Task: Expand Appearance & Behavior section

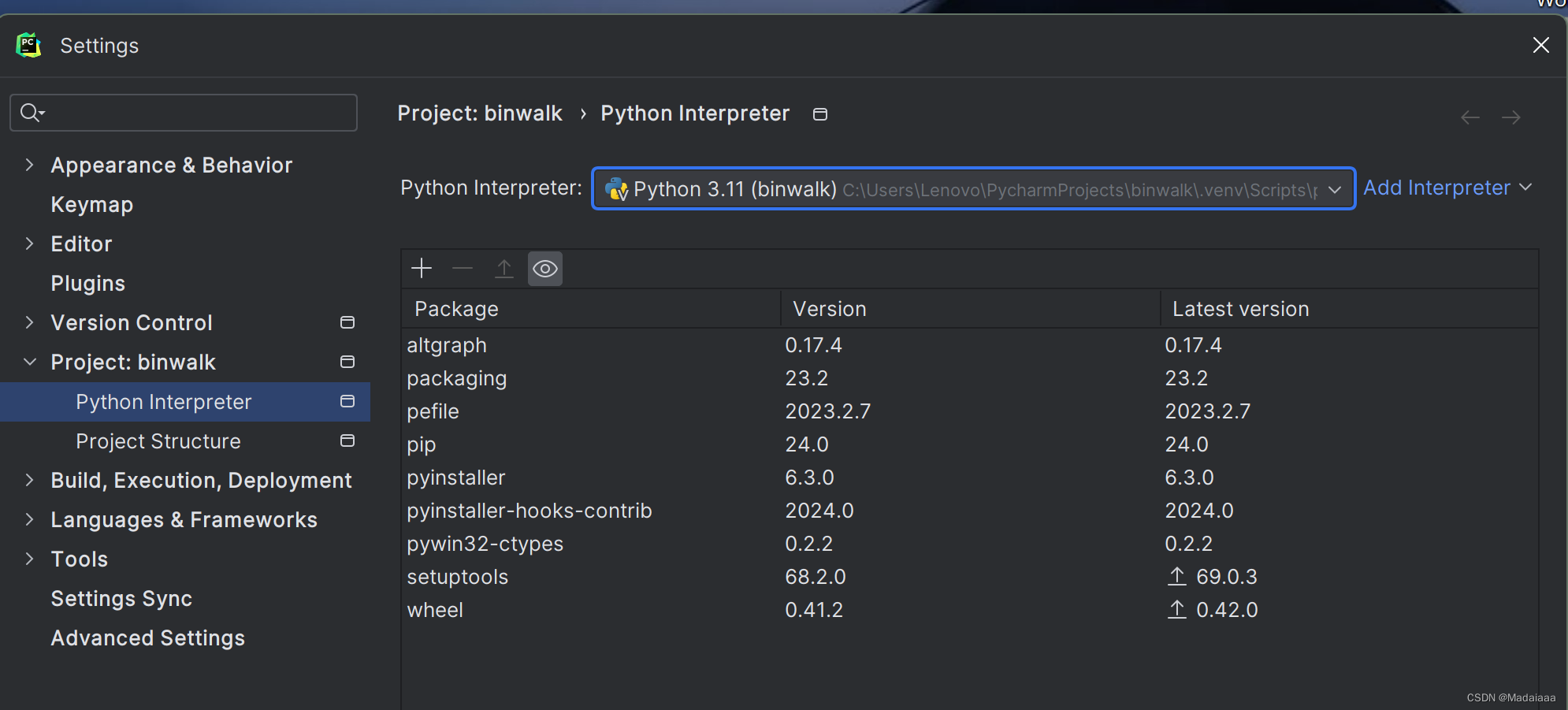Action: click(x=29, y=165)
